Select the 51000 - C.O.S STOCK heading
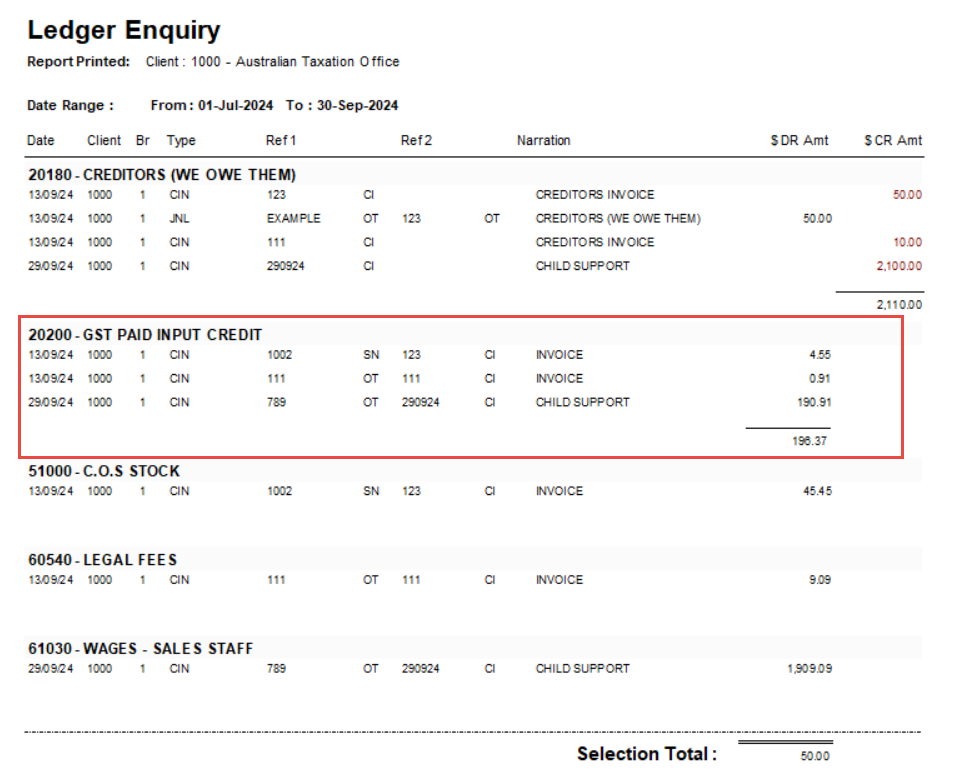Image resolution: width=959 pixels, height=770 pixels. coord(103,471)
